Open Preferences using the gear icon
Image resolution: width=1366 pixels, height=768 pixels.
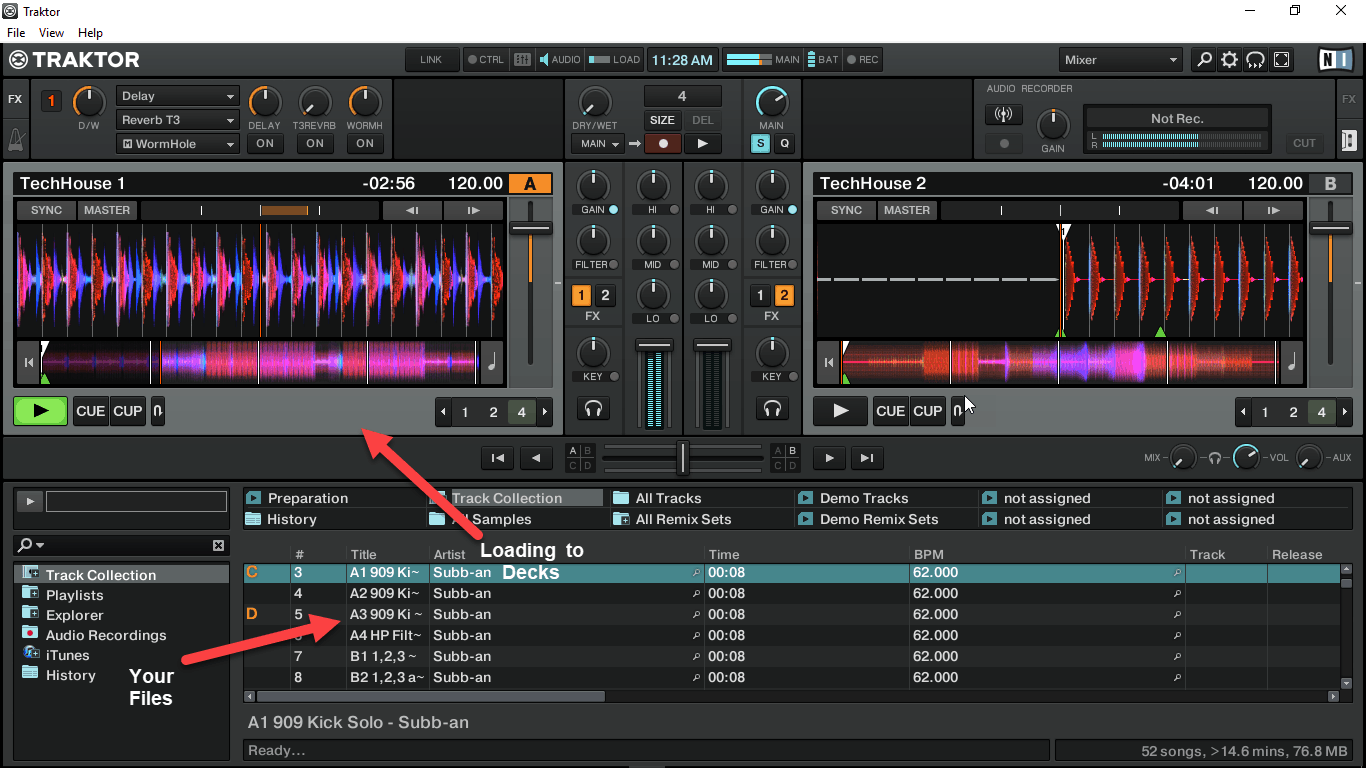[1229, 60]
